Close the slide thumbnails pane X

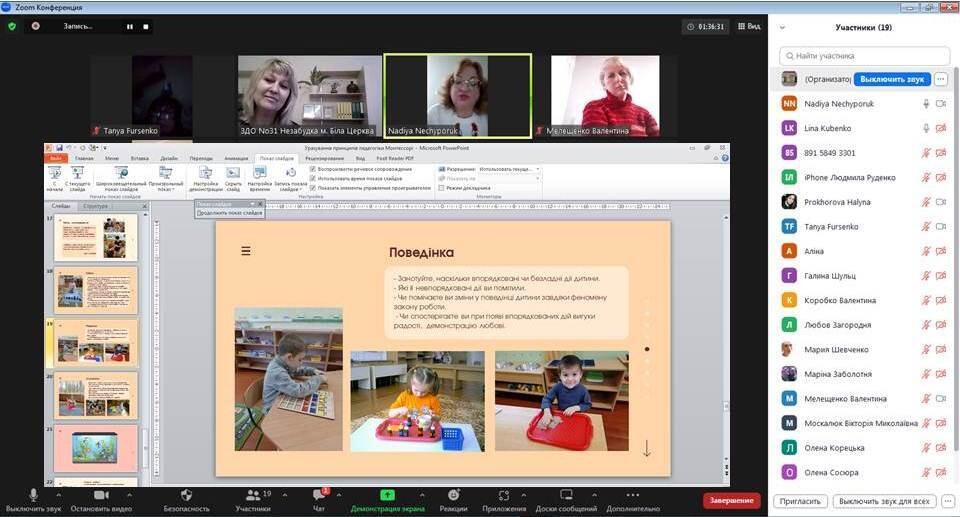pyautogui.click(x=145, y=206)
